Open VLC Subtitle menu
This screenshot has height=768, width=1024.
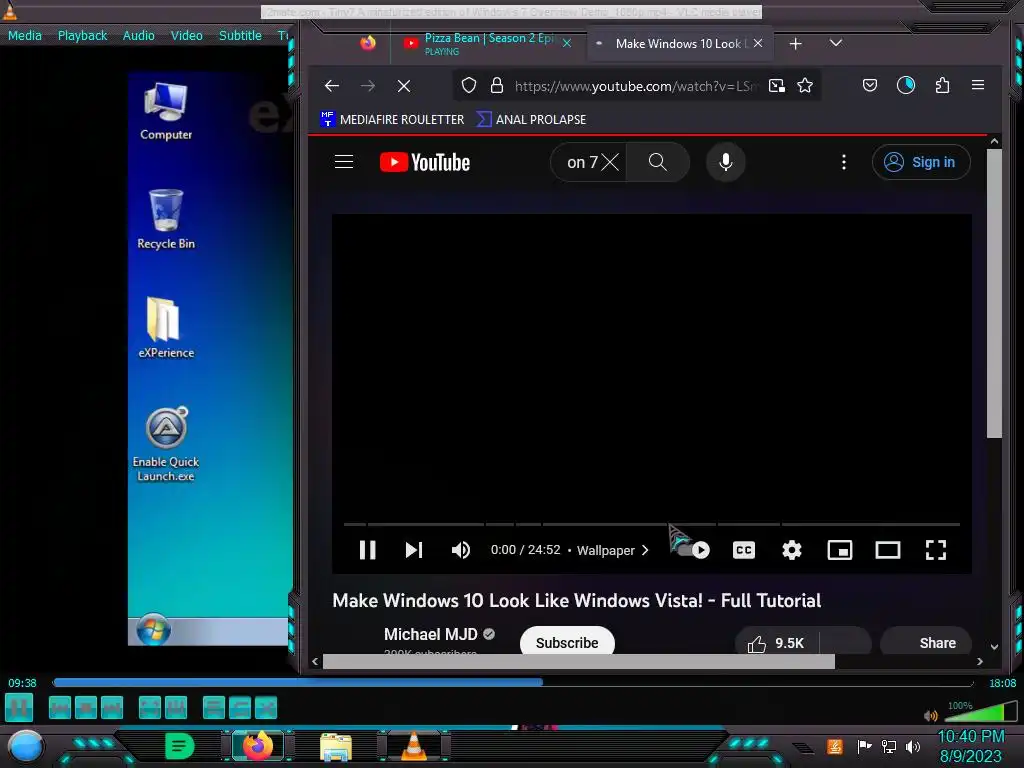[240, 35]
